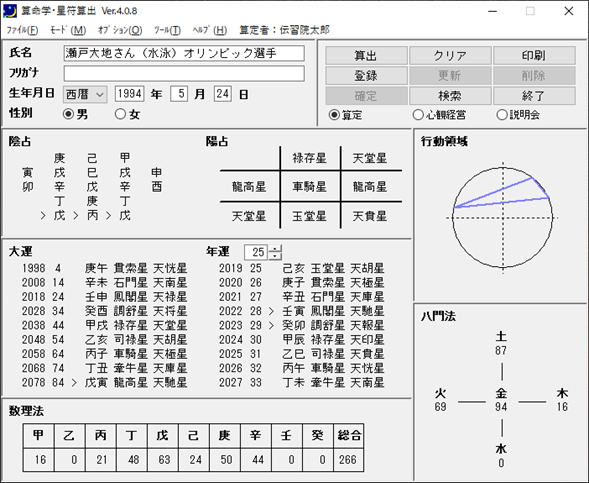Click the 終了 exit button

534,96
